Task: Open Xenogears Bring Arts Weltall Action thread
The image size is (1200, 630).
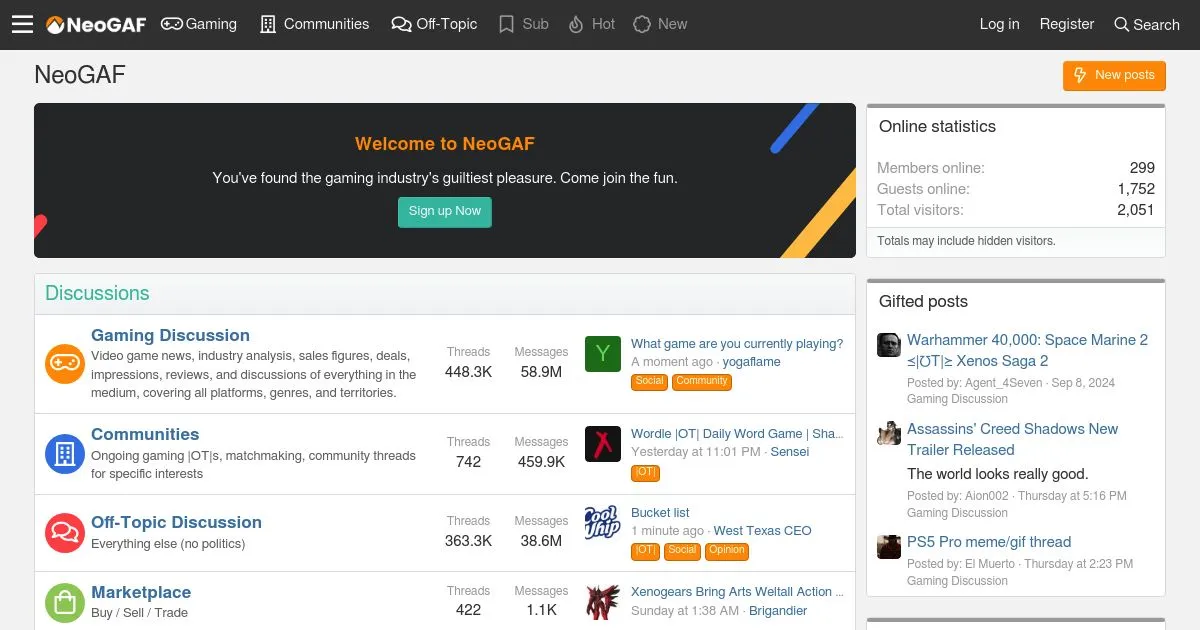Action: [737, 591]
